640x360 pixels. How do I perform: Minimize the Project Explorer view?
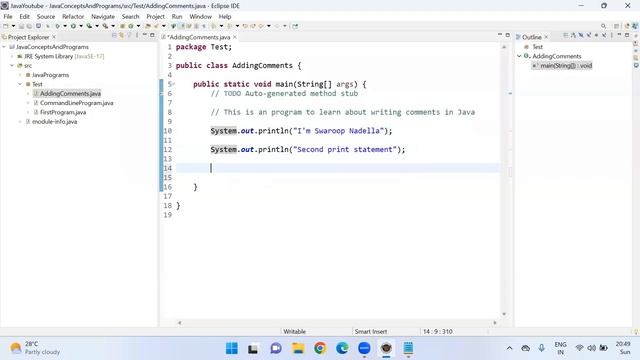(144, 35)
